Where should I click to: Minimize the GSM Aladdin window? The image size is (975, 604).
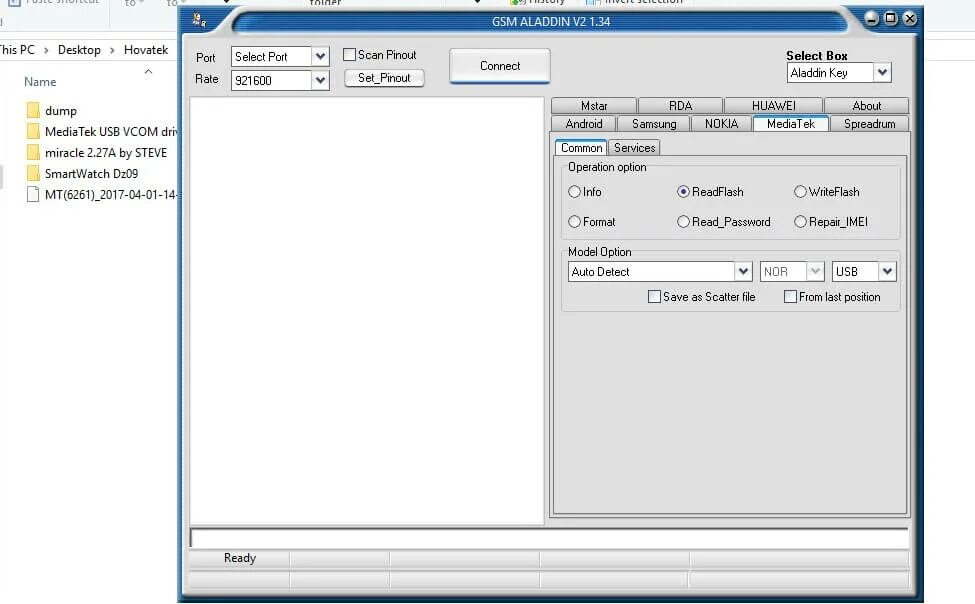(872, 19)
